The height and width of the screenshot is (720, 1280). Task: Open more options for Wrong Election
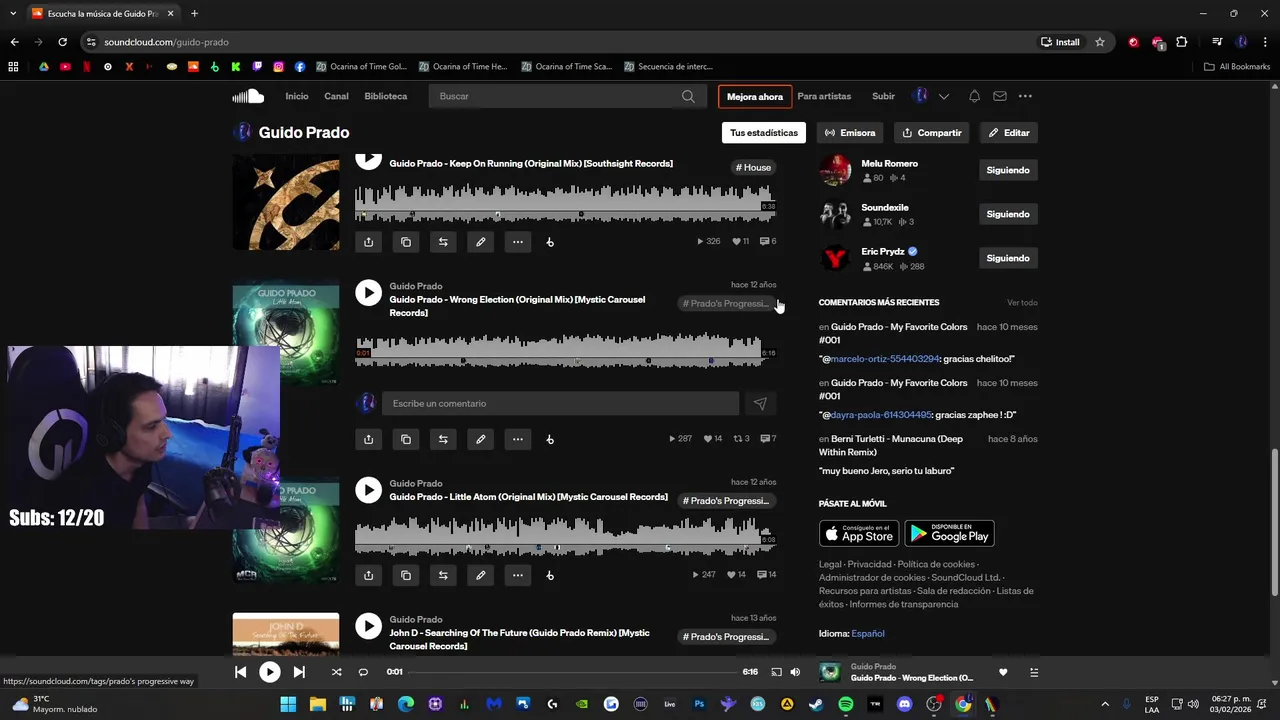(517, 439)
